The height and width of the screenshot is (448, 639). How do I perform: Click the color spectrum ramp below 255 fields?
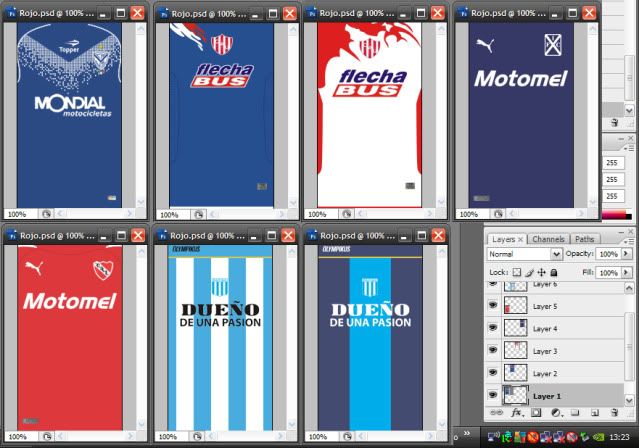[x=617, y=214]
